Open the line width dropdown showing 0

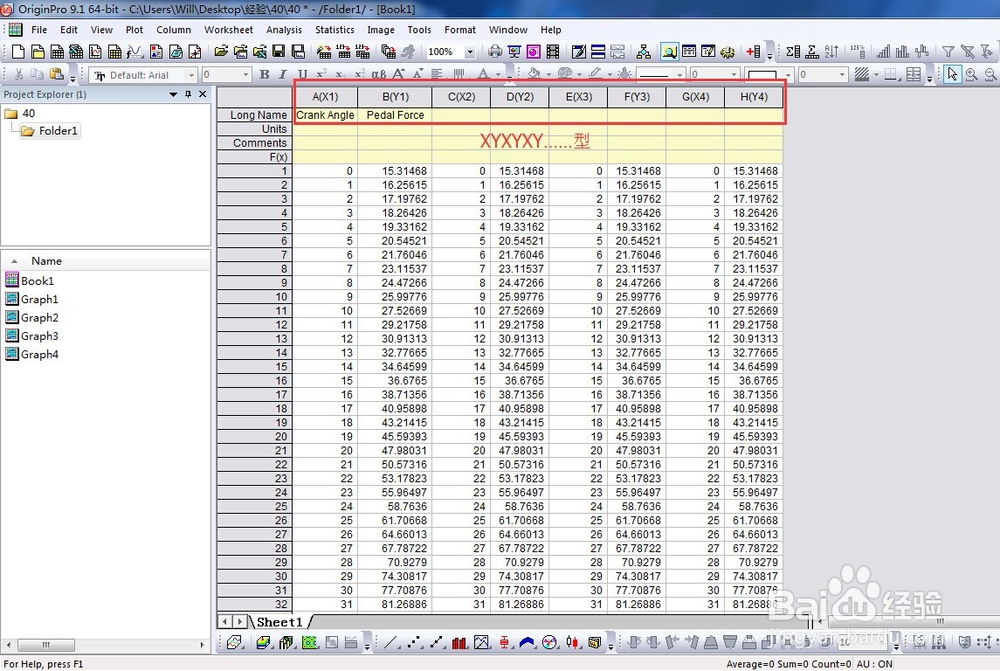tap(734, 75)
